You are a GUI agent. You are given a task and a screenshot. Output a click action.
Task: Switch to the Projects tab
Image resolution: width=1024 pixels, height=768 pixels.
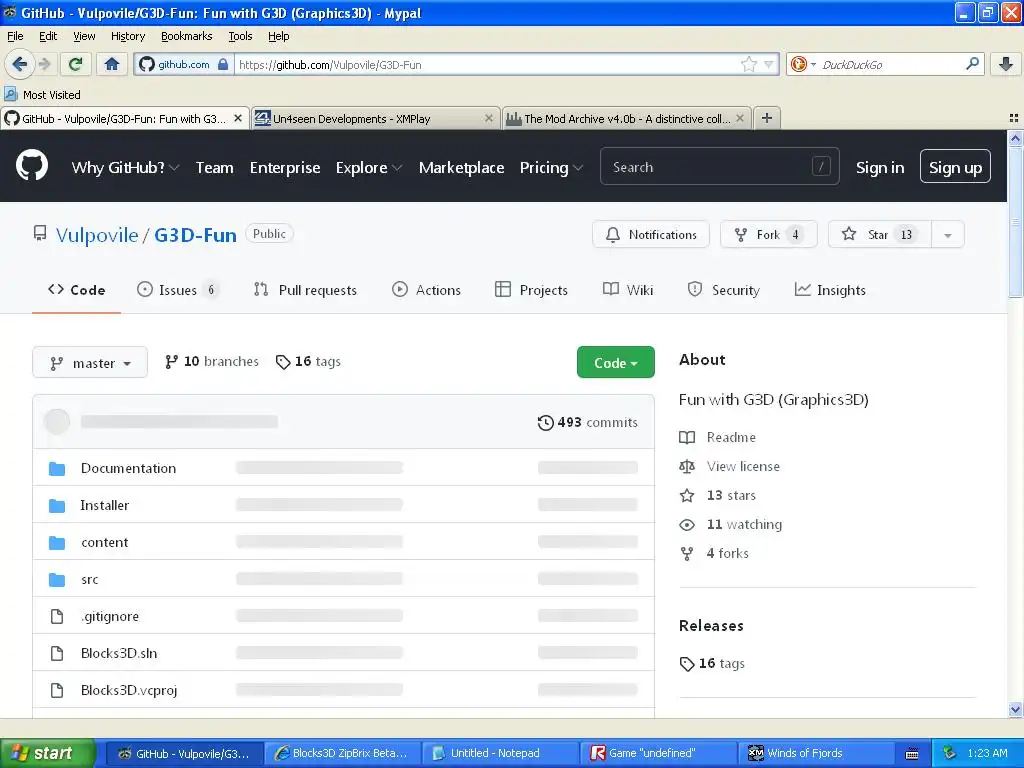(531, 290)
